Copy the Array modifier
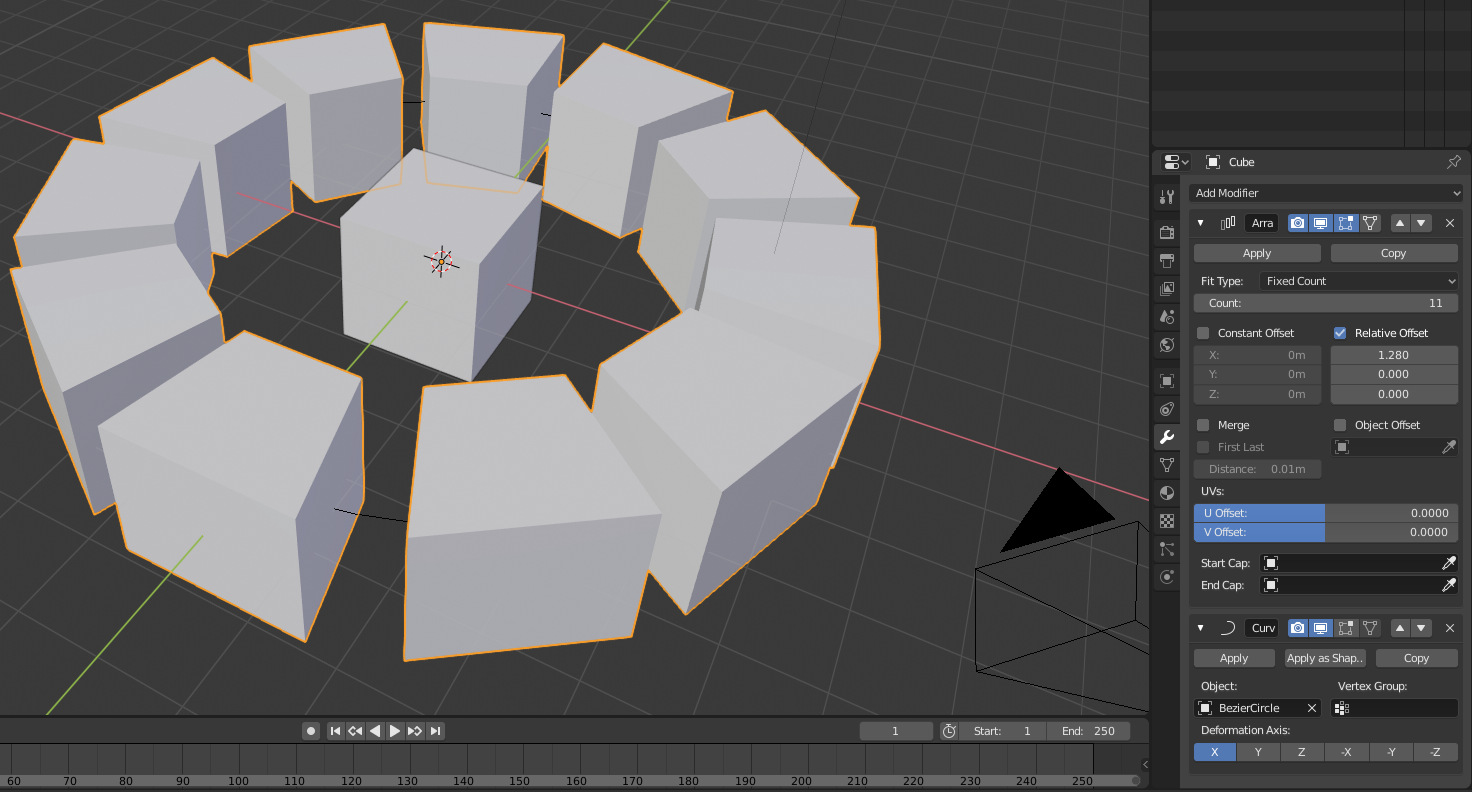Screen dimensions: 1472x792 1394,253
